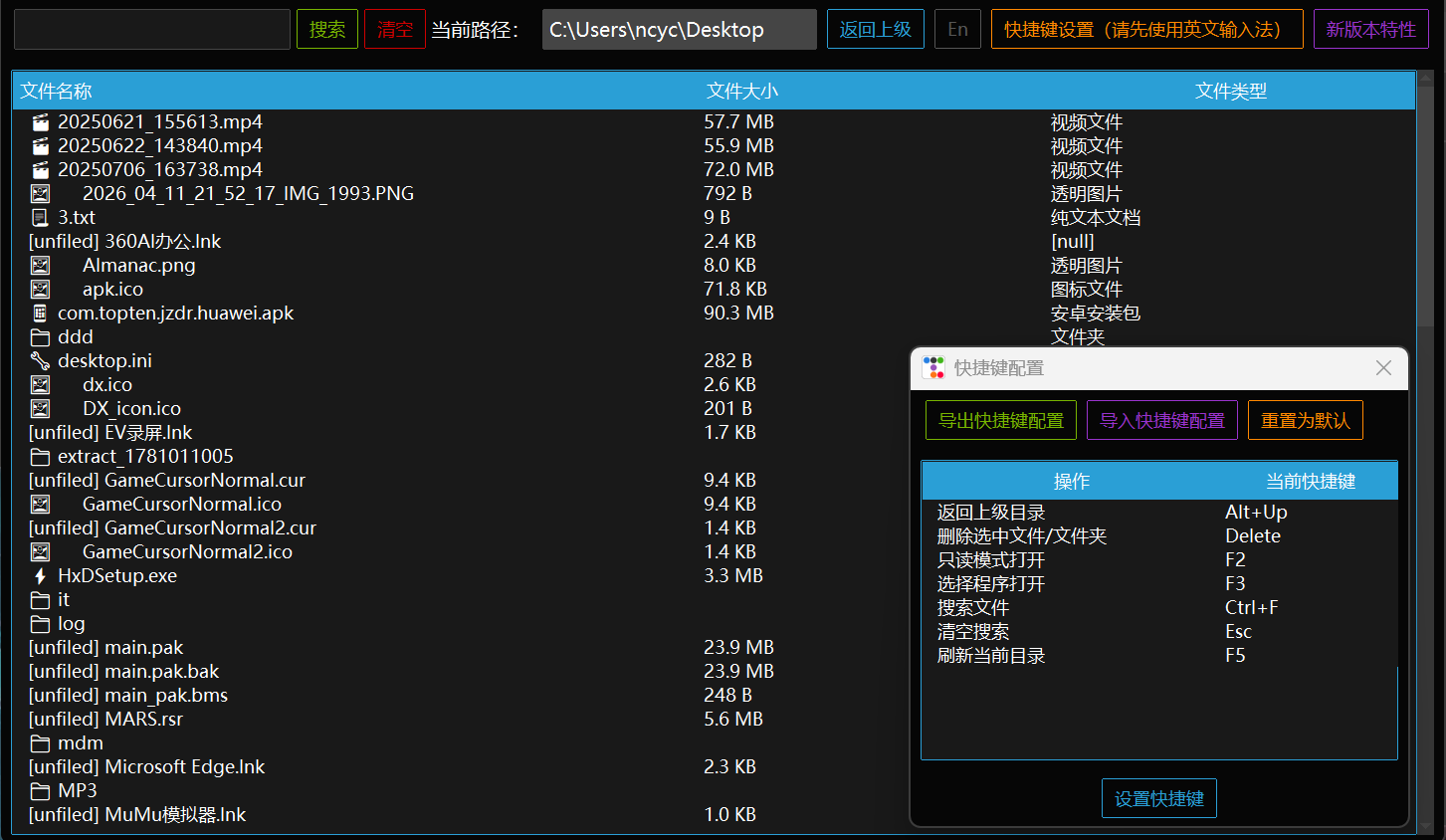
Task: Sort by 文件大小 column header
Action: pyautogui.click(x=742, y=91)
